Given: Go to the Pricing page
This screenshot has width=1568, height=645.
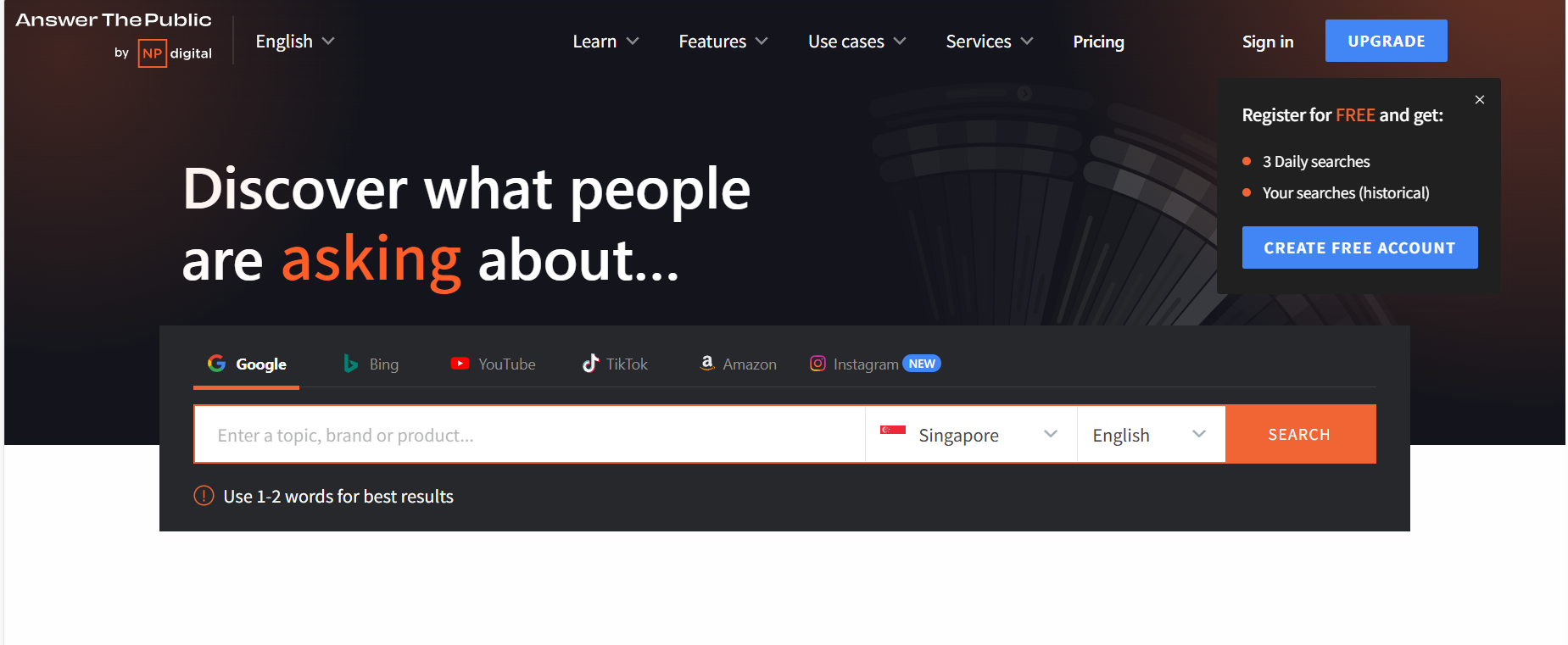Looking at the screenshot, I should point(1098,42).
